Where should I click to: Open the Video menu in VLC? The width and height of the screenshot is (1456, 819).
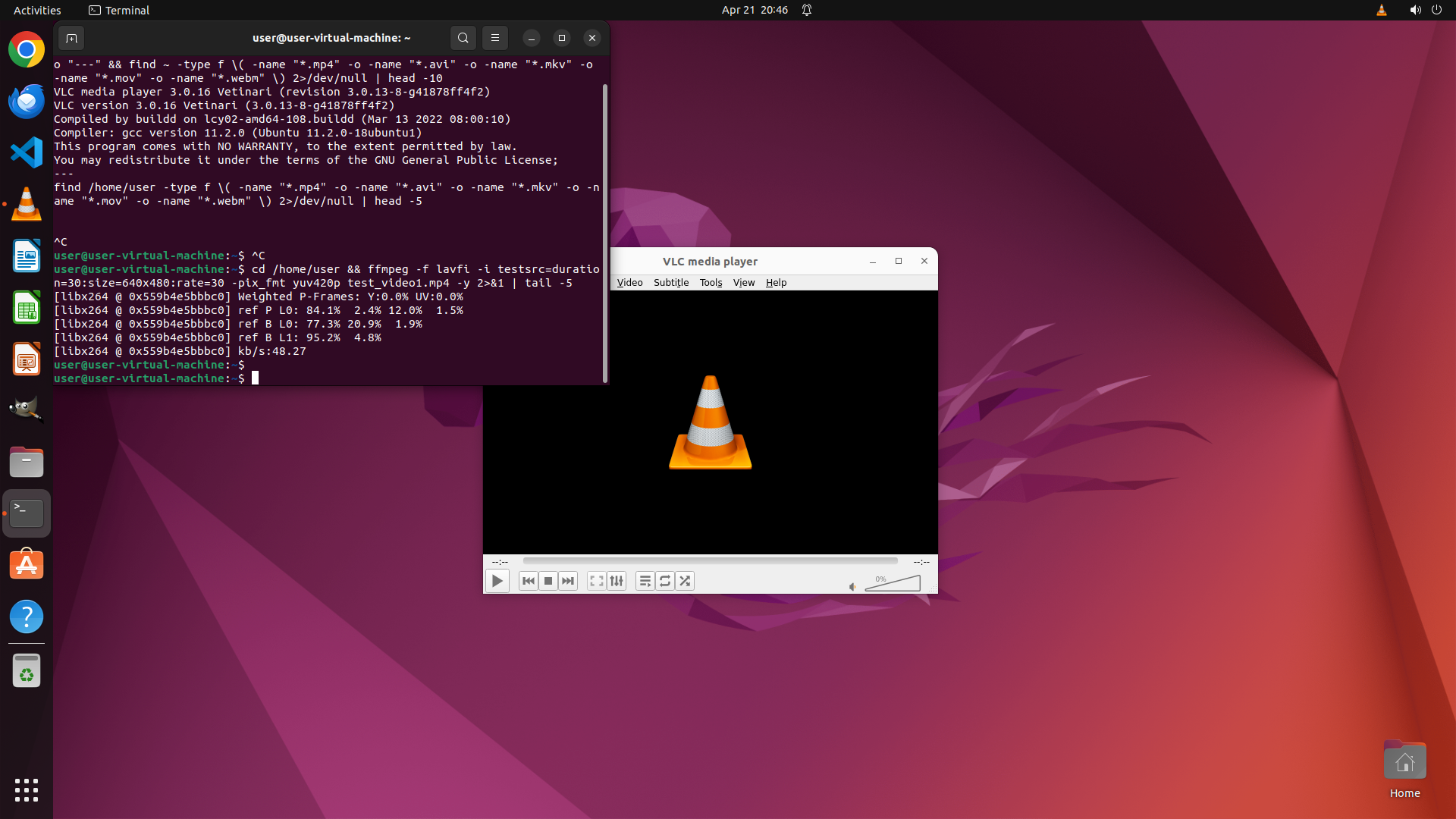(x=629, y=282)
